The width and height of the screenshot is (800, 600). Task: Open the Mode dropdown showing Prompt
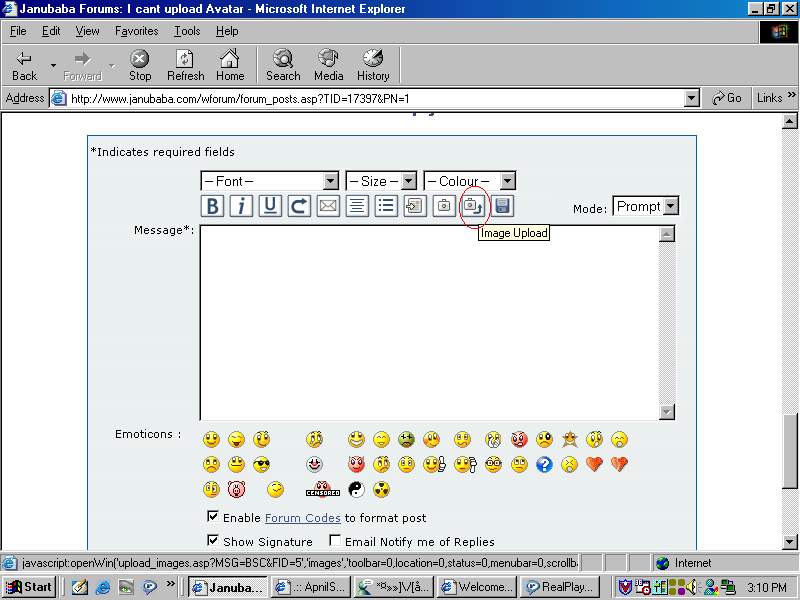pos(645,207)
